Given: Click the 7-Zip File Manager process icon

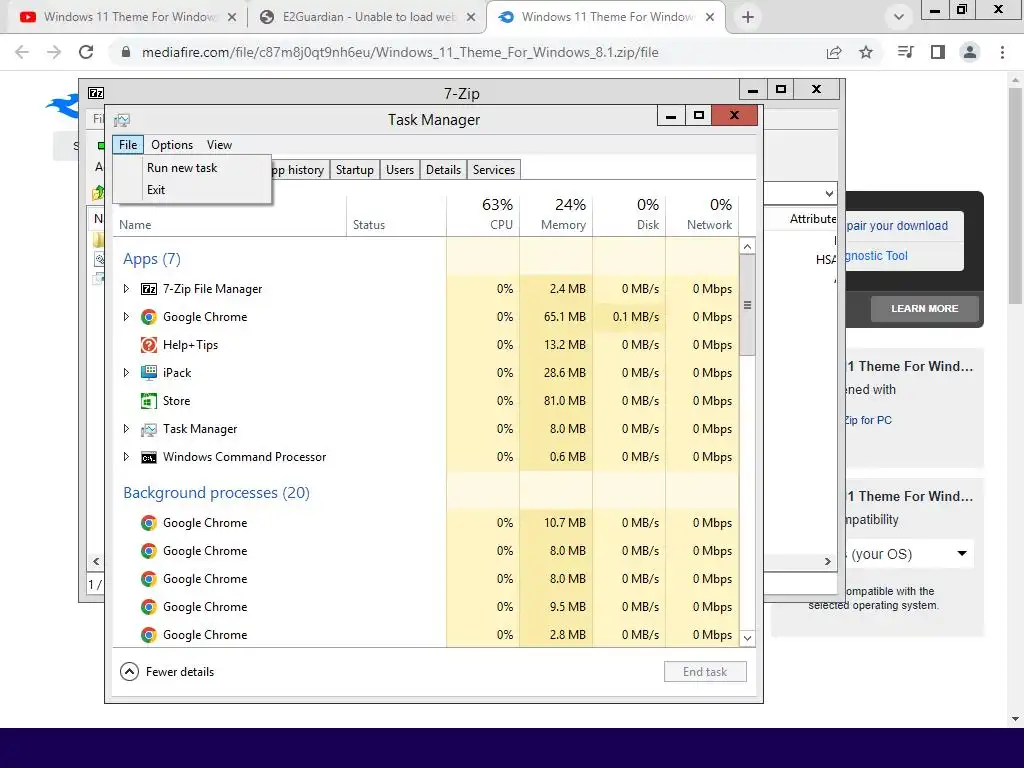Looking at the screenshot, I should click(149, 289).
